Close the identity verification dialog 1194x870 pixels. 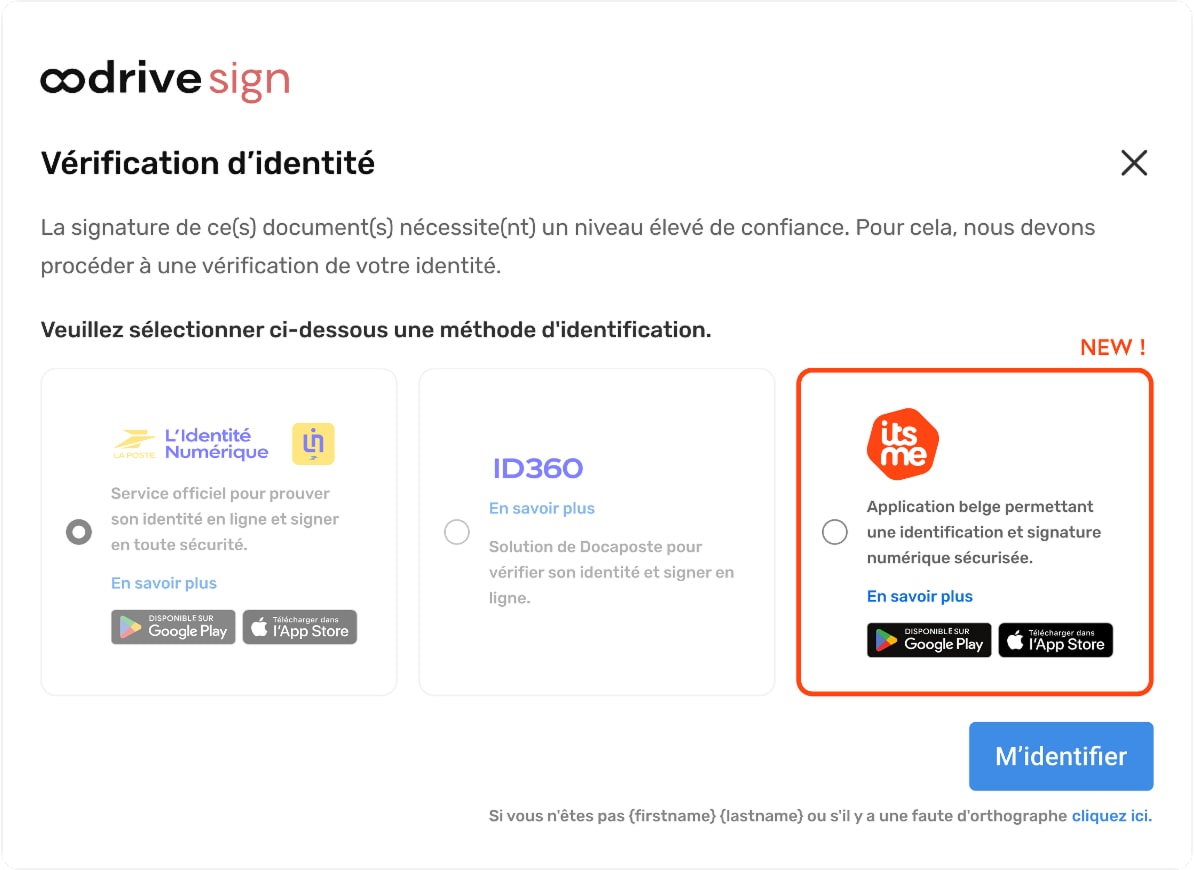pos(1134,163)
